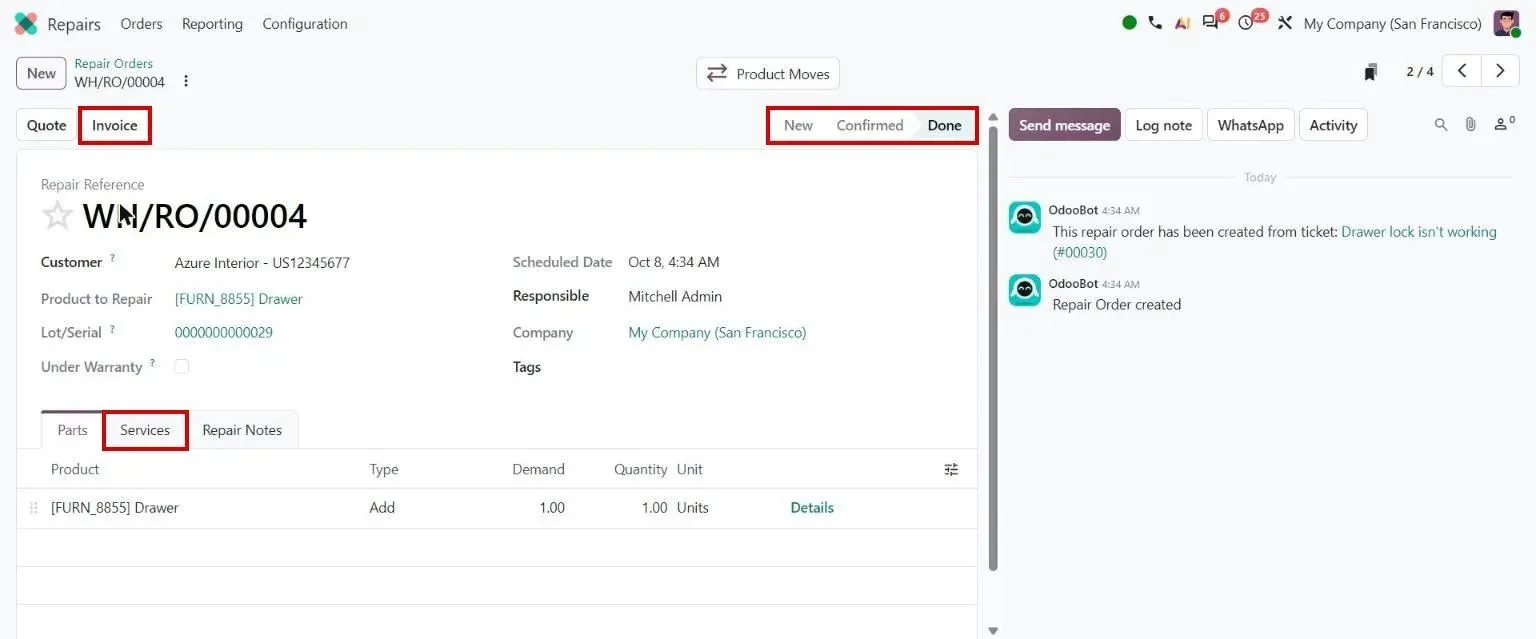Click the Scheduled Date value Oct 8
Viewport: 1536px width, 639px height.
(674, 262)
